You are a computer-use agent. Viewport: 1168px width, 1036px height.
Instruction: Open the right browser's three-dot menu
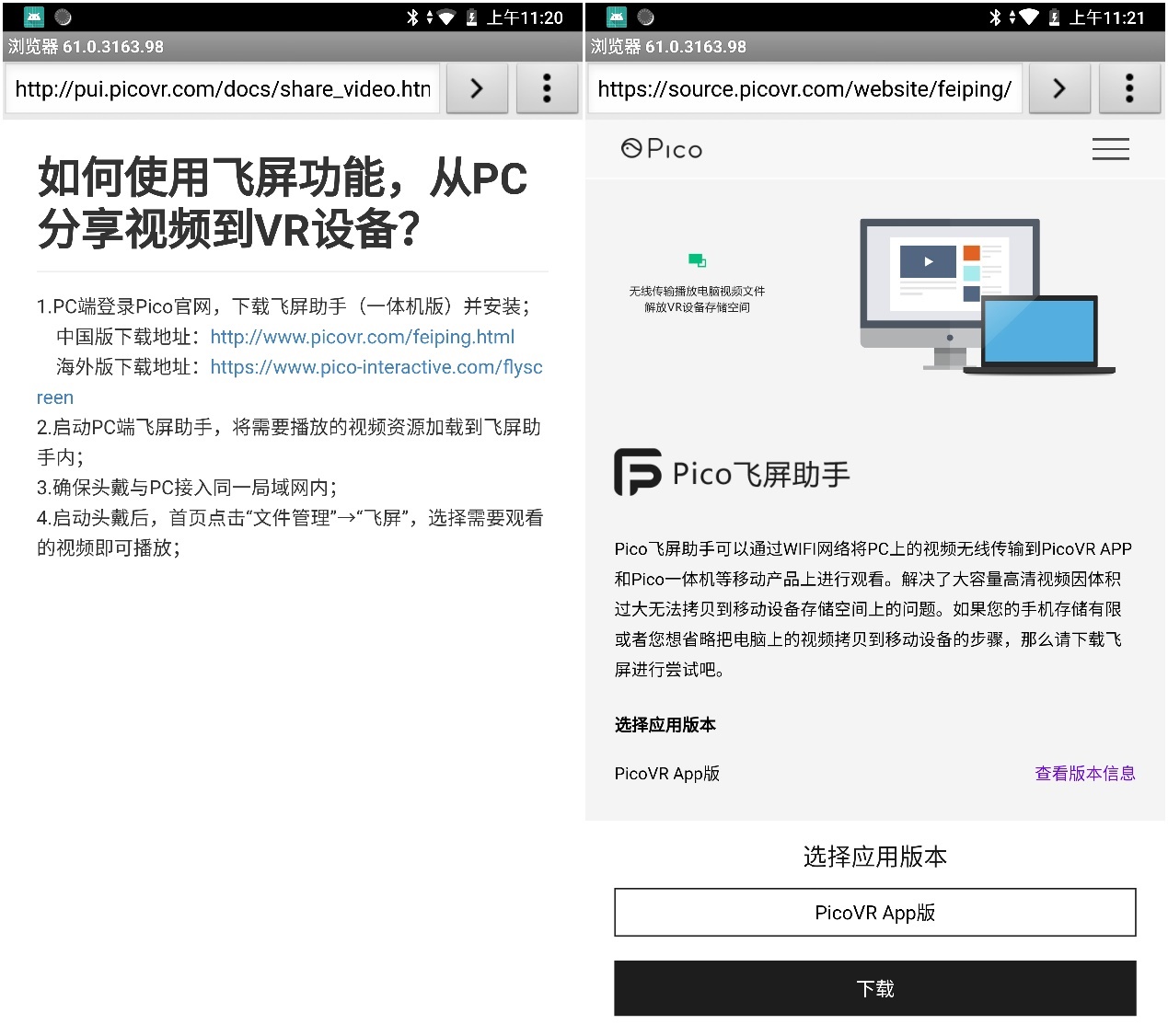pos(1129,89)
